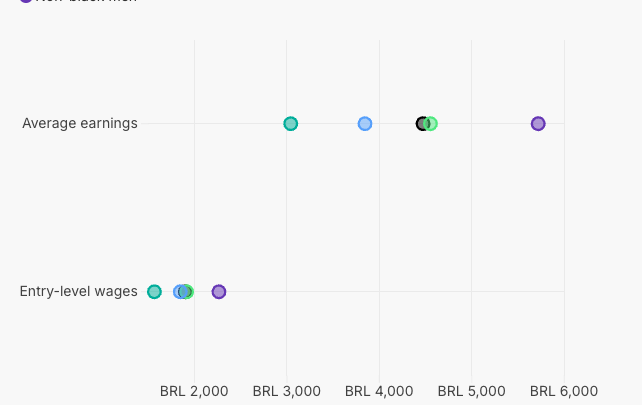Click the BRL 4,000 axis label
The image size is (642, 405).
click(379, 391)
